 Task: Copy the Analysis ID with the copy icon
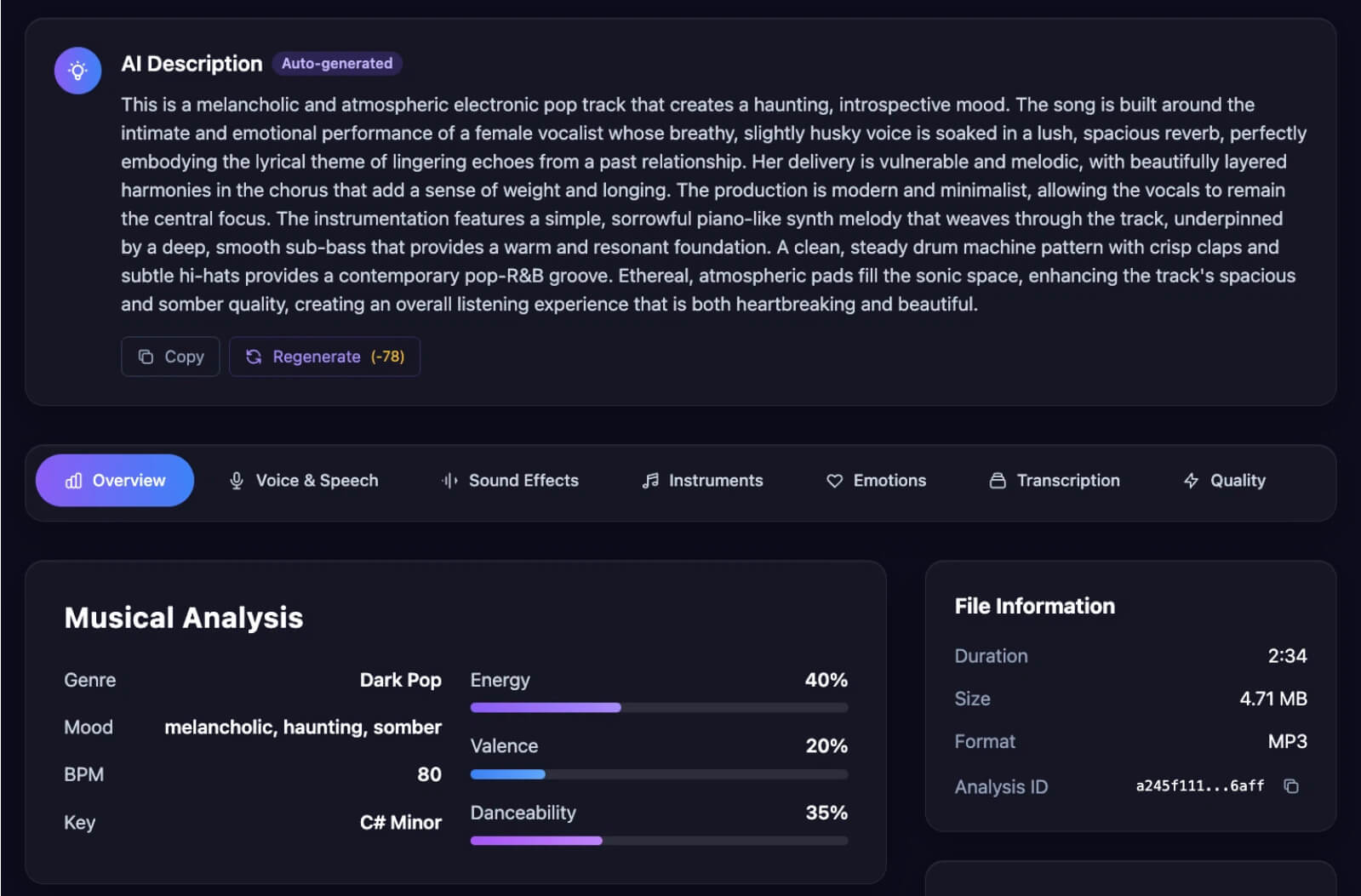click(1291, 786)
